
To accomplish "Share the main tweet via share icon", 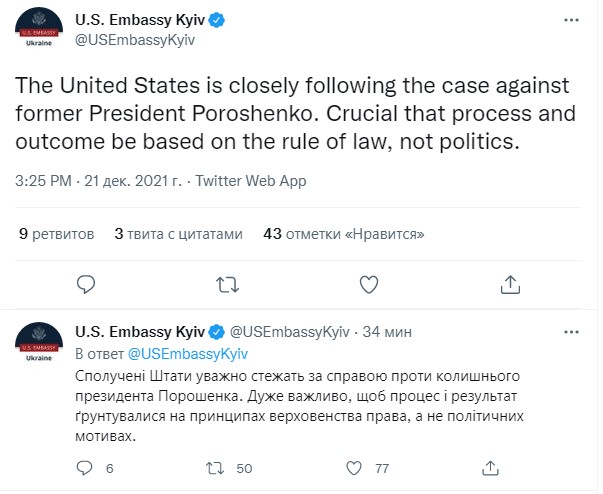I will click(511, 284).
